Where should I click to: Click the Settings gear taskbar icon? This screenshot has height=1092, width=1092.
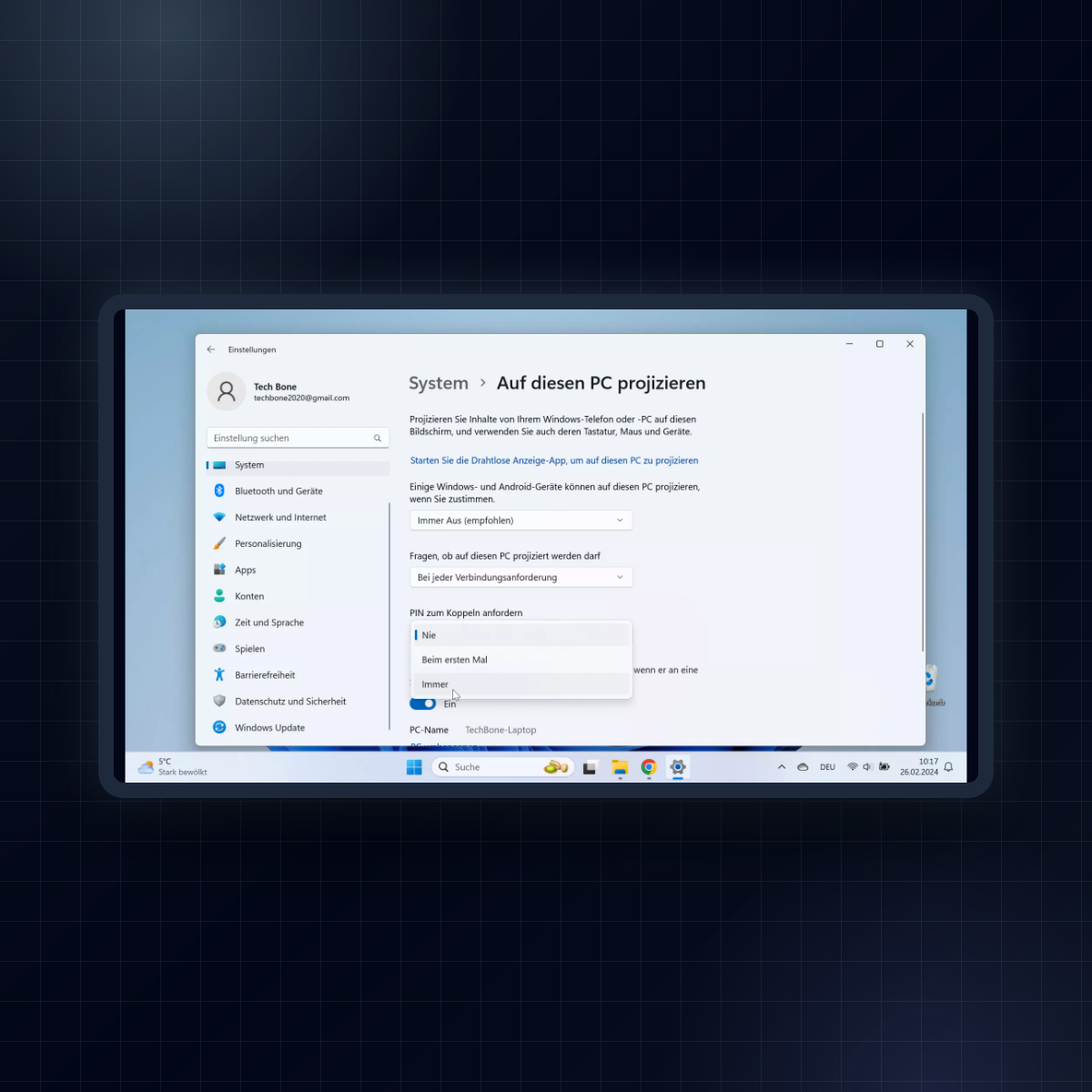coord(678,767)
